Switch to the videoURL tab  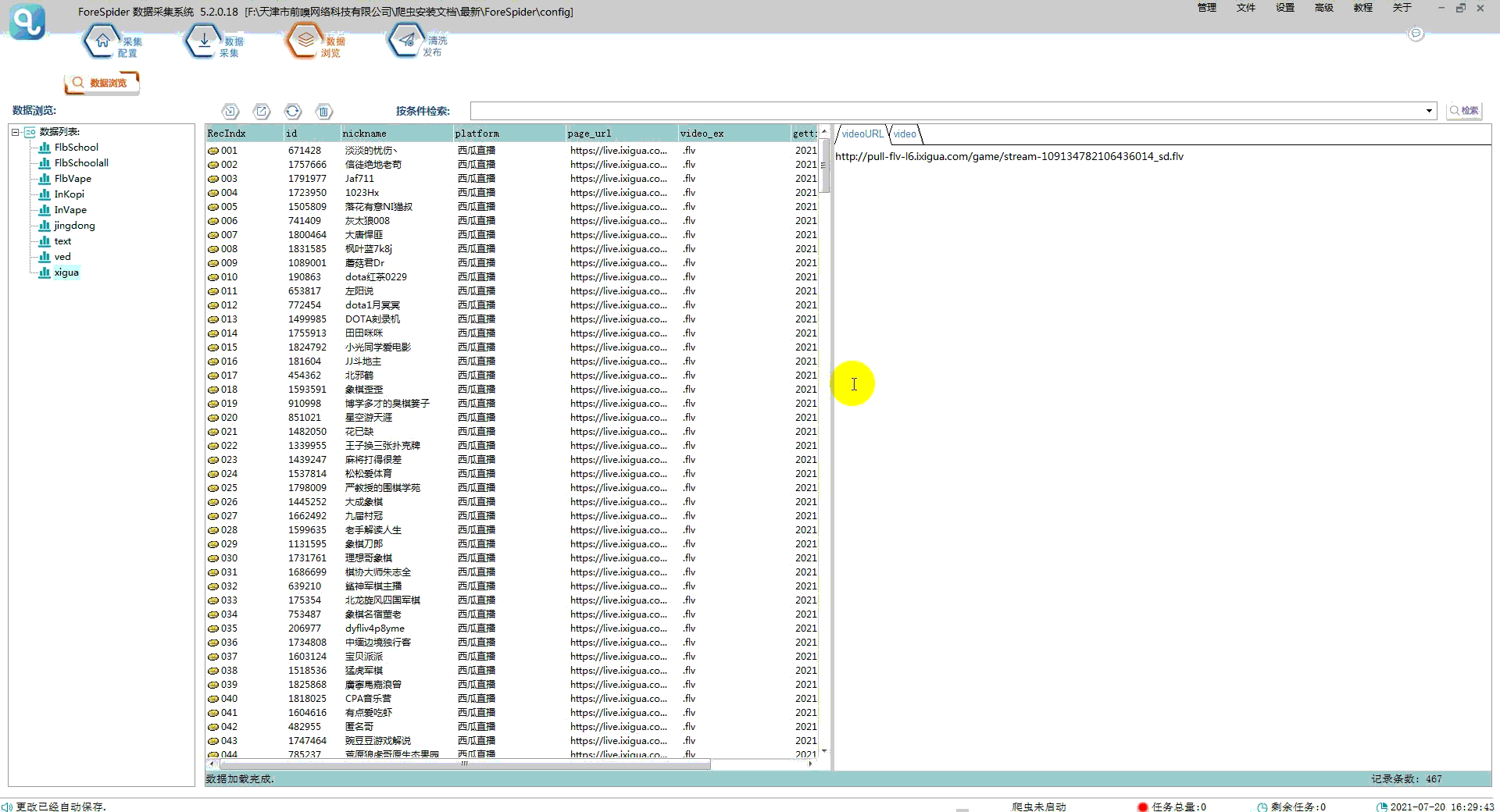click(862, 134)
